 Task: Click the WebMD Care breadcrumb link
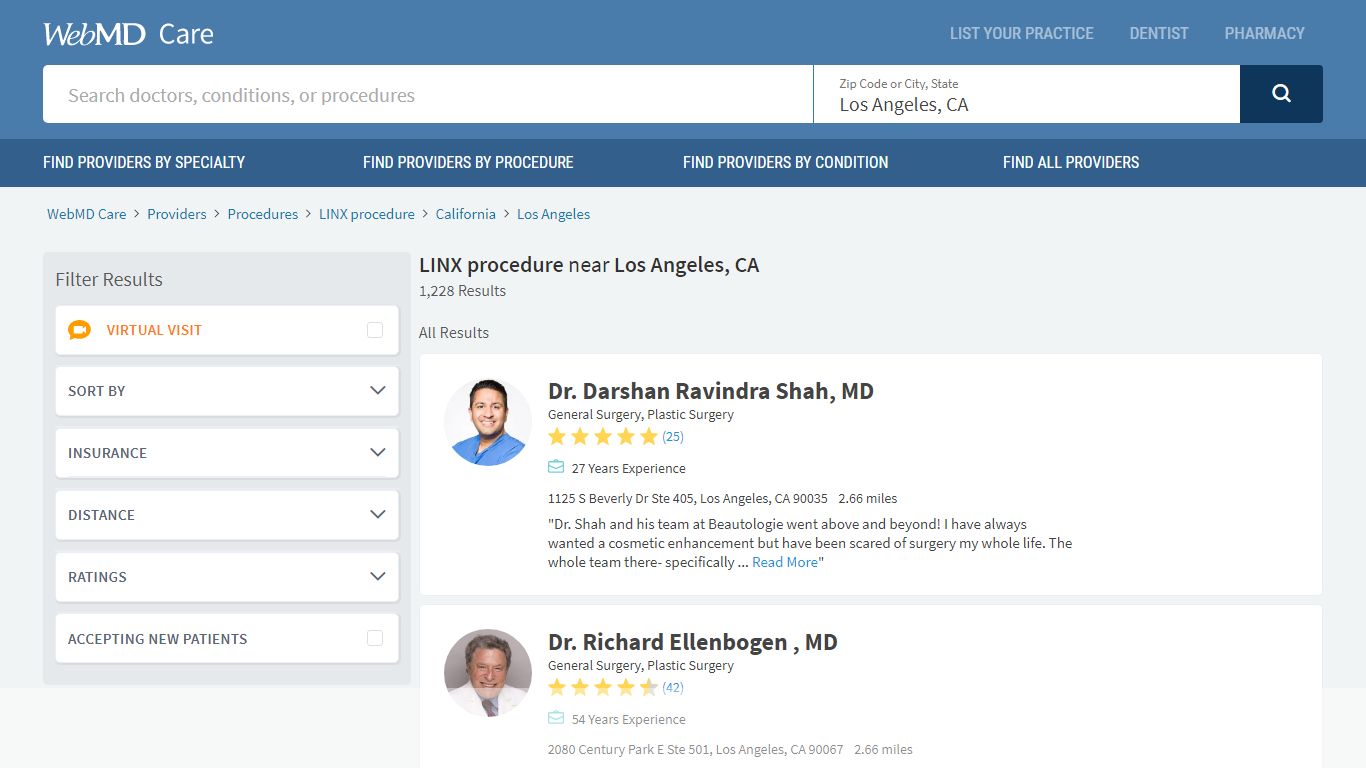(87, 214)
